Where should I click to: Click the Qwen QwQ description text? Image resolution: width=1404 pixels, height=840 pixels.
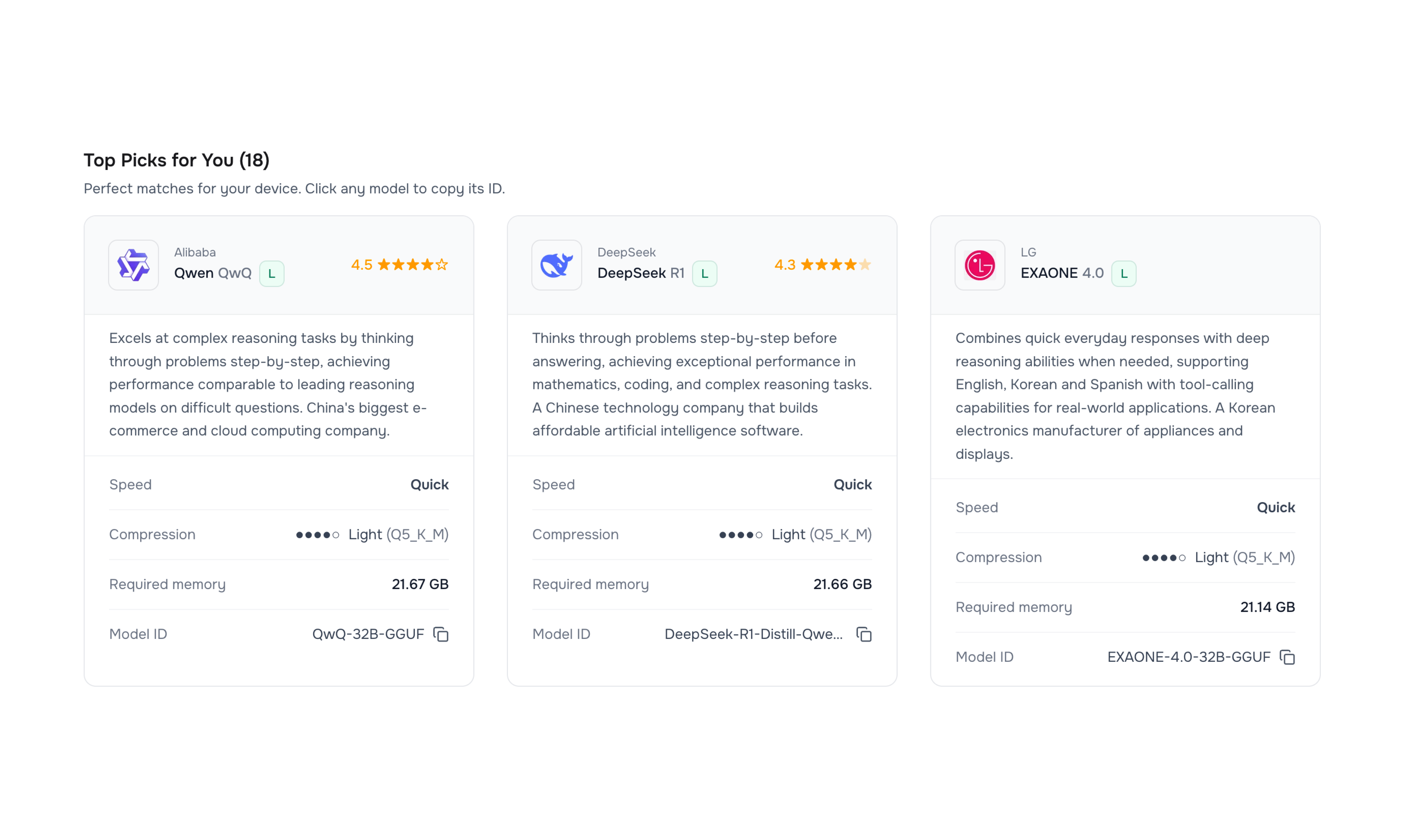point(268,384)
